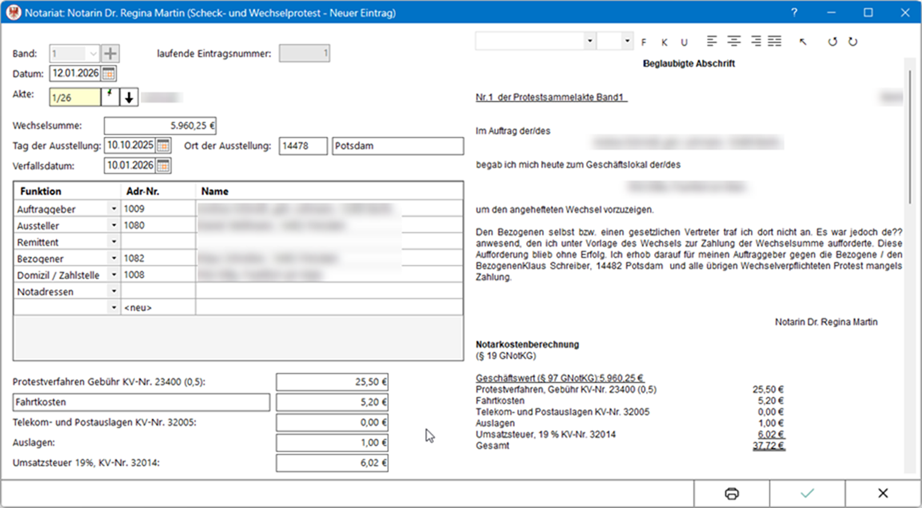
Task: Justify text in editor
Action: click(x=775, y=41)
